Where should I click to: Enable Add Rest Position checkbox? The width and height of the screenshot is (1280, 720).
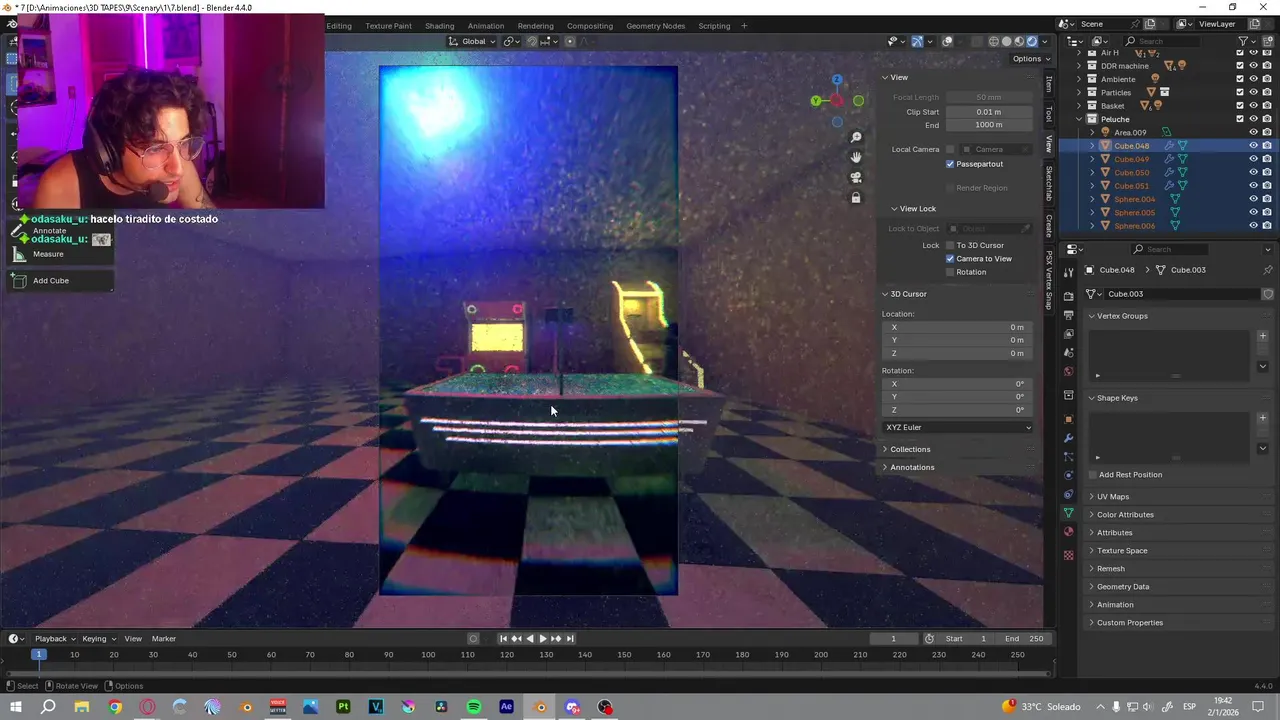pos(1092,475)
